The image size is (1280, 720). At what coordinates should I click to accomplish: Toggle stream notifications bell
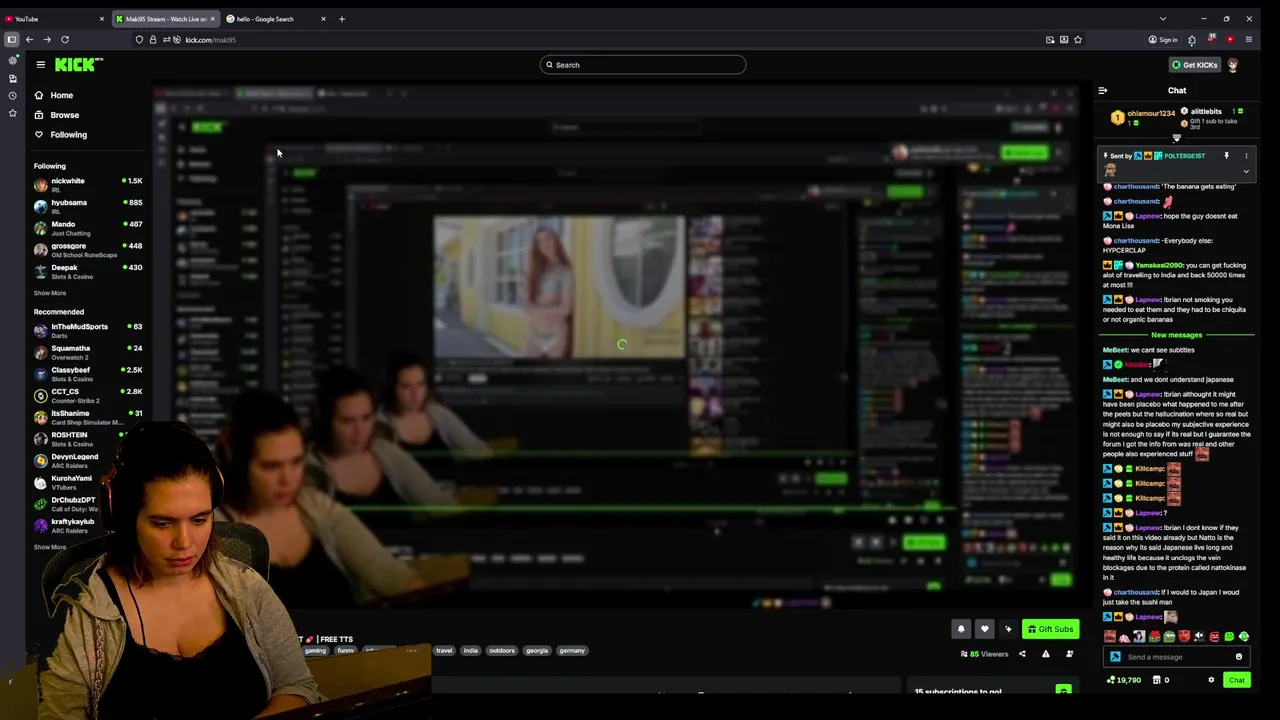[961, 629]
